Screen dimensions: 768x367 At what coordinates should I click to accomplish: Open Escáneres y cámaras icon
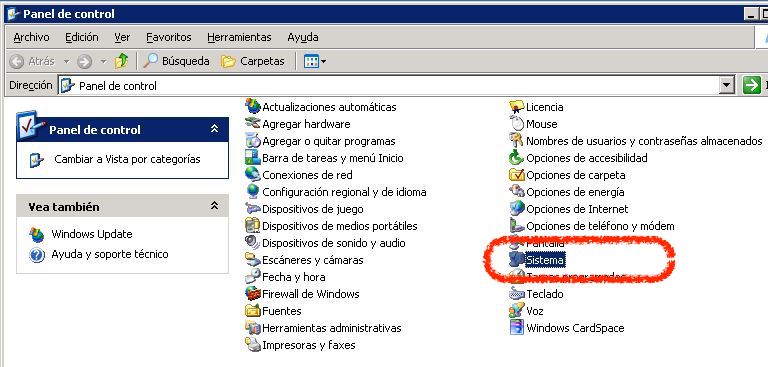tap(253, 260)
